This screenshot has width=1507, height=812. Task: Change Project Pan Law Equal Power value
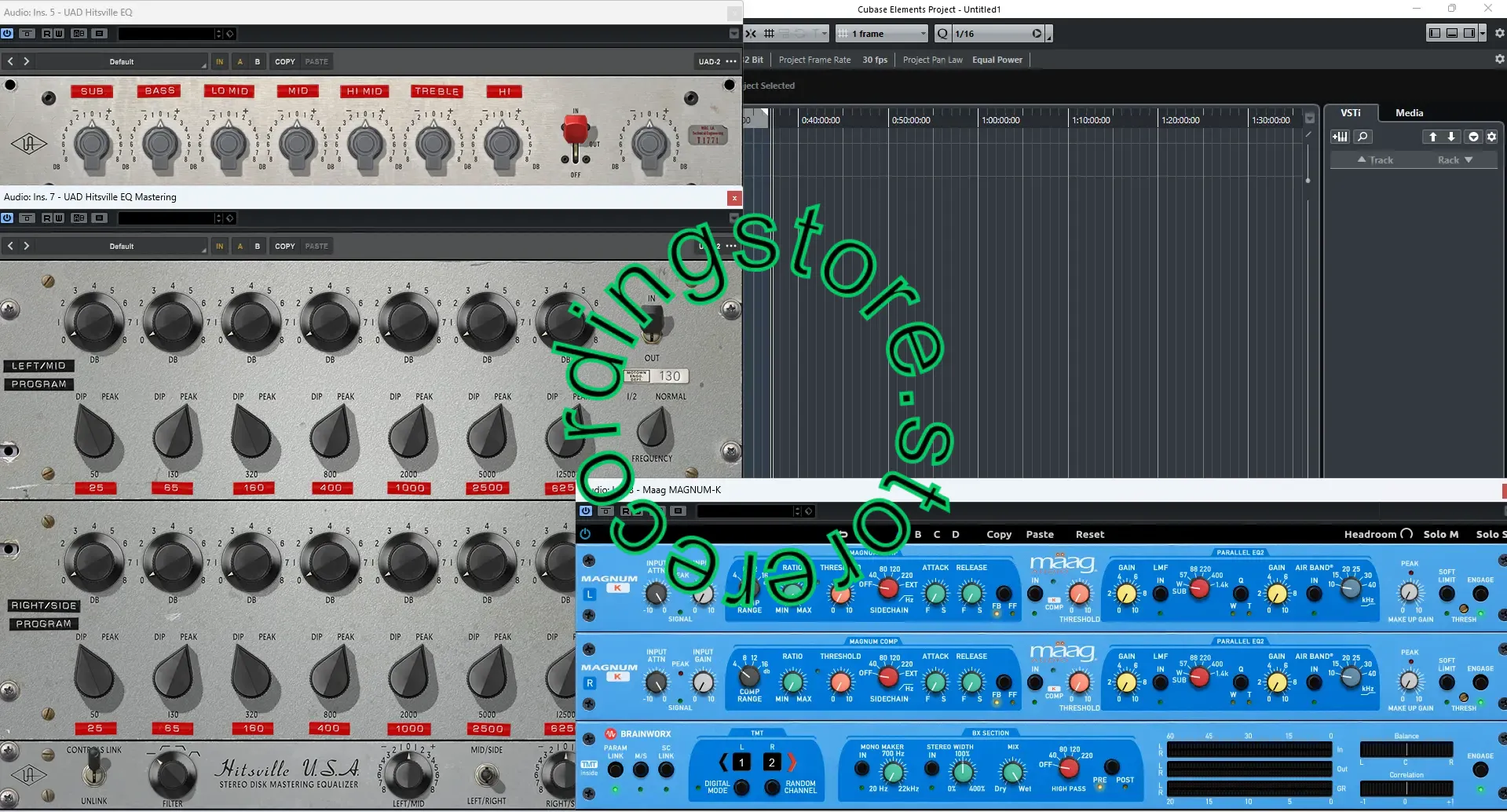tap(997, 60)
